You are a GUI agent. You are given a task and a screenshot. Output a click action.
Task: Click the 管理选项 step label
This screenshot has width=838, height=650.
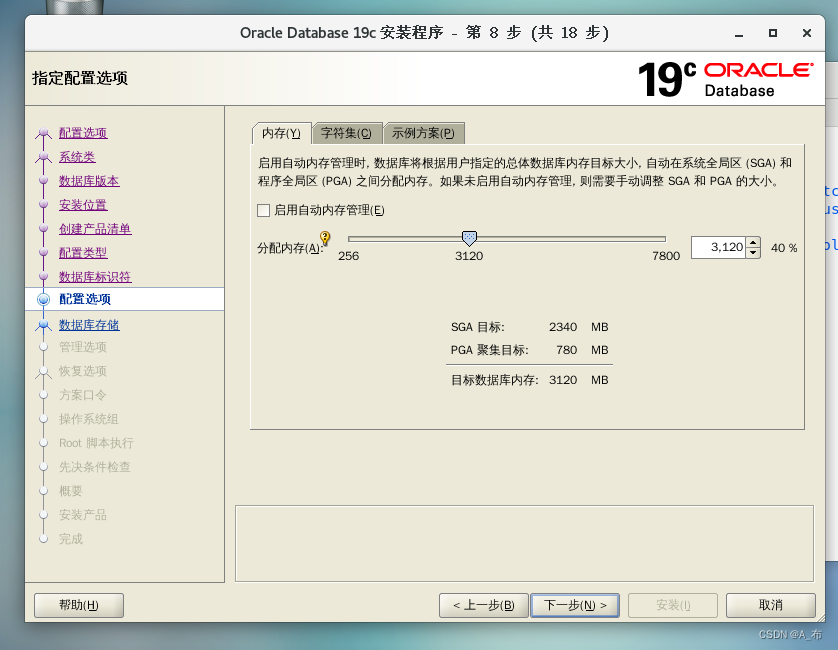pyautogui.click(x=83, y=347)
